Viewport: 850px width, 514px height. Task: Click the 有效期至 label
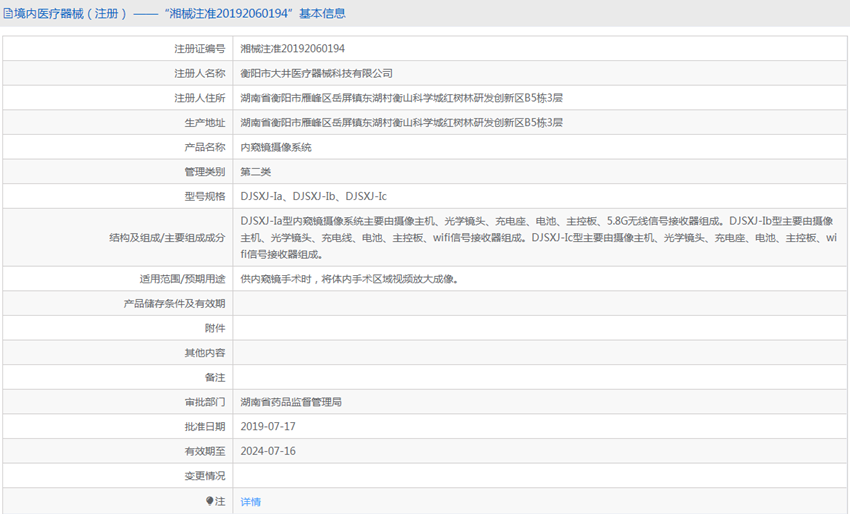click(205, 451)
